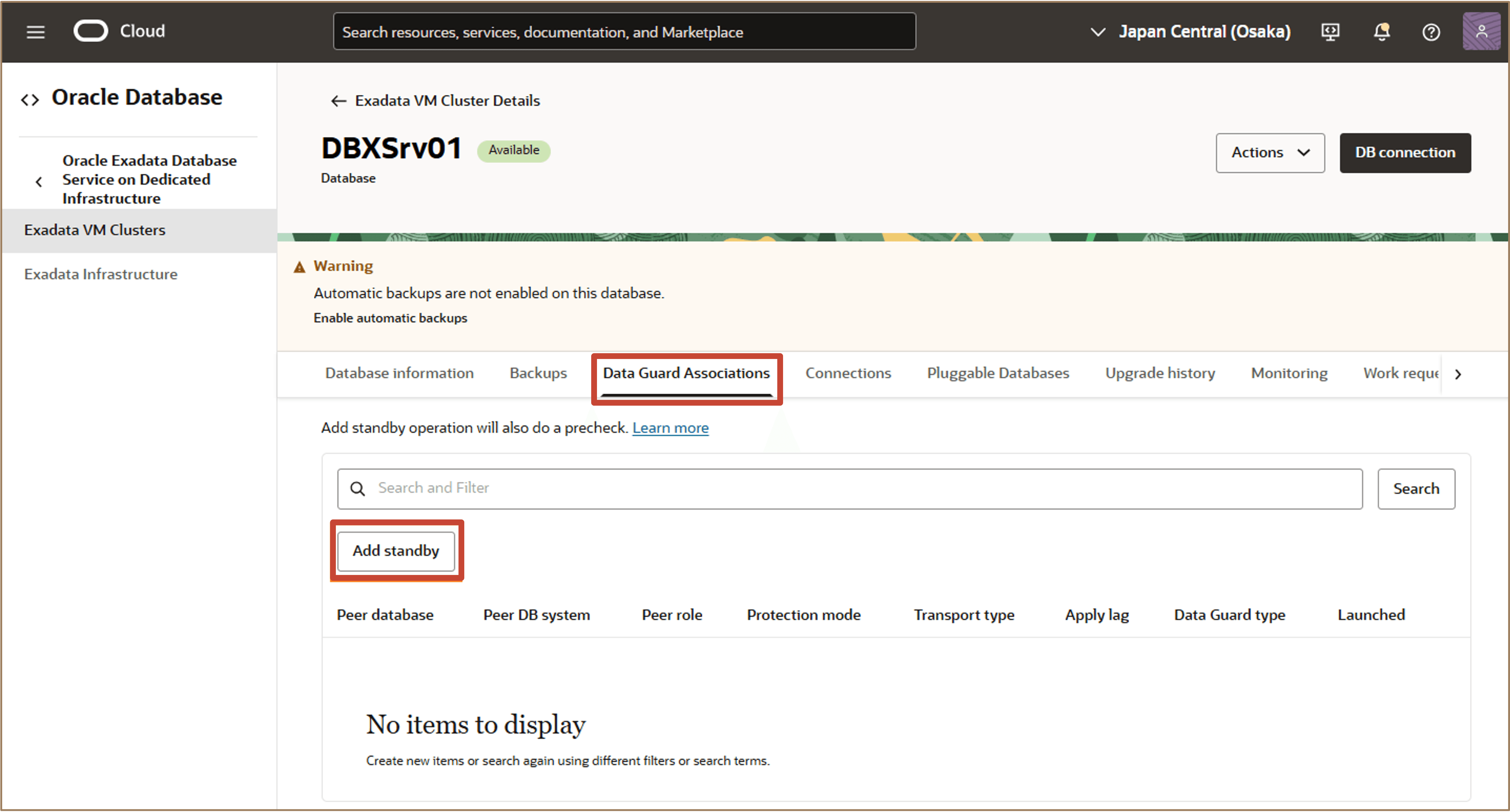Click the warning triangle icon
Screen dimensions: 1510x812
tap(300, 267)
